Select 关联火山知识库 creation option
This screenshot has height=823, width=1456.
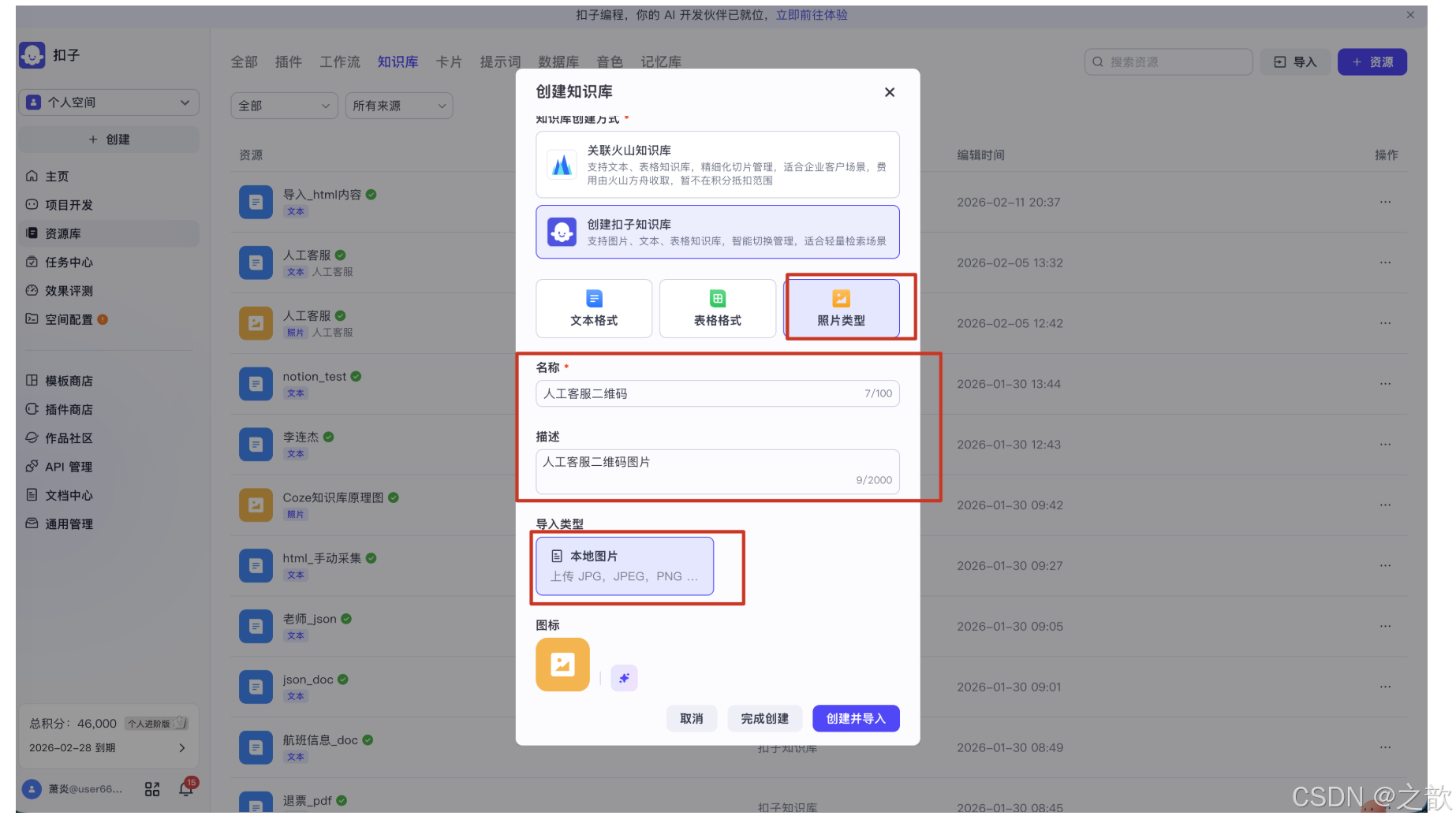(717, 165)
